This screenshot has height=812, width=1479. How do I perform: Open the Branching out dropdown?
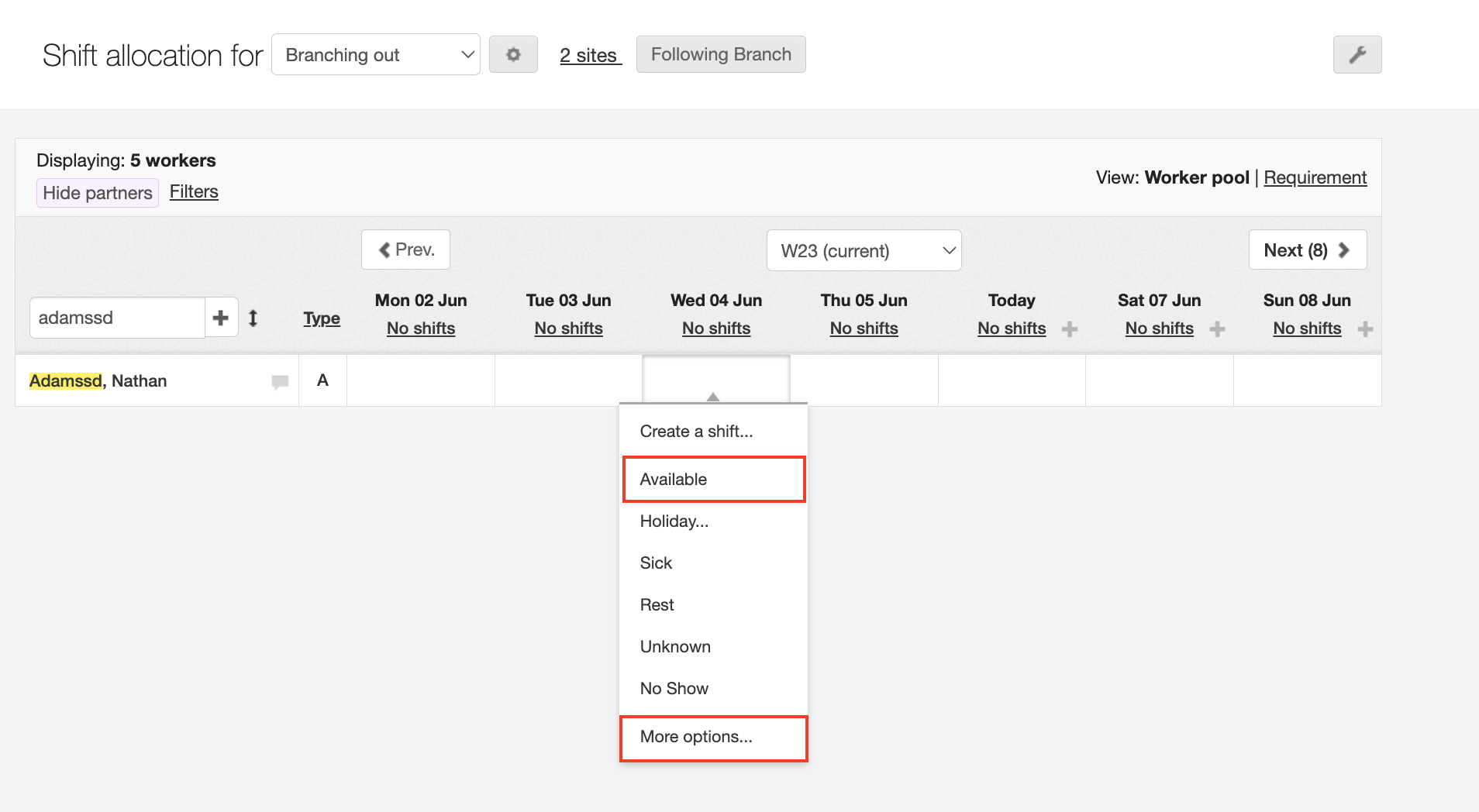(x=376, y=55)
